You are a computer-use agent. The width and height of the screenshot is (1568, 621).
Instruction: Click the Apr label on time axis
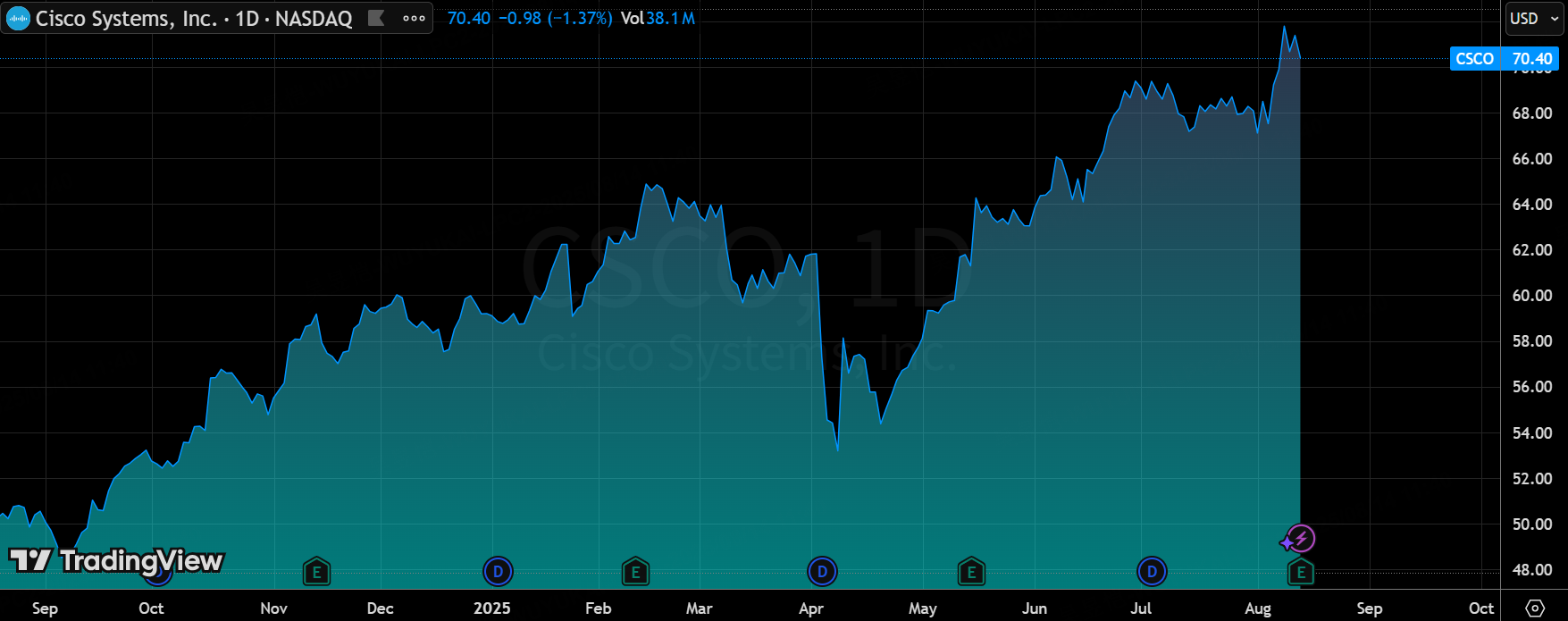(810, 608)
